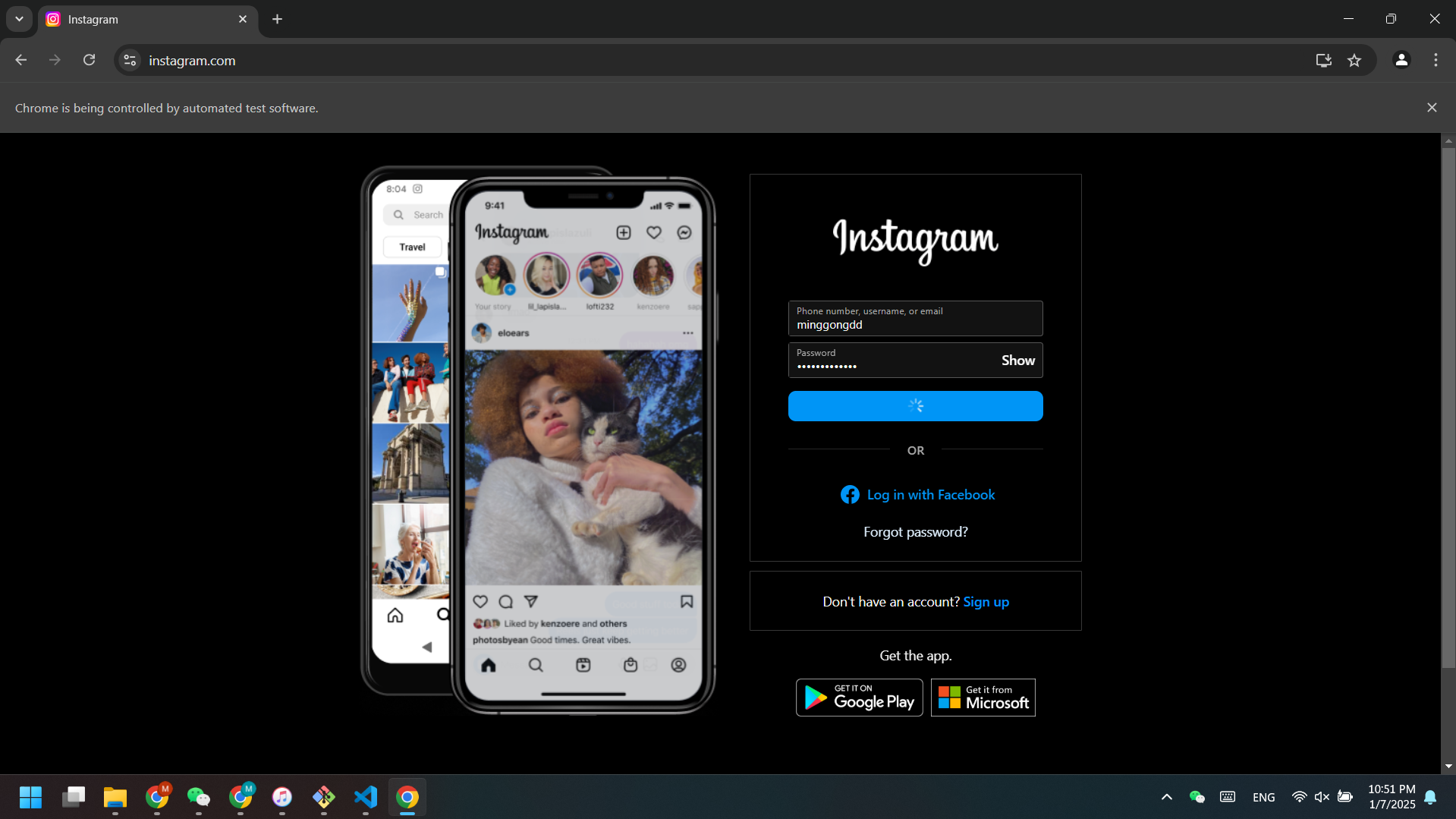Open iTunes music app on taskbar
Screen dimensions: 1456x819
[282, 797]
